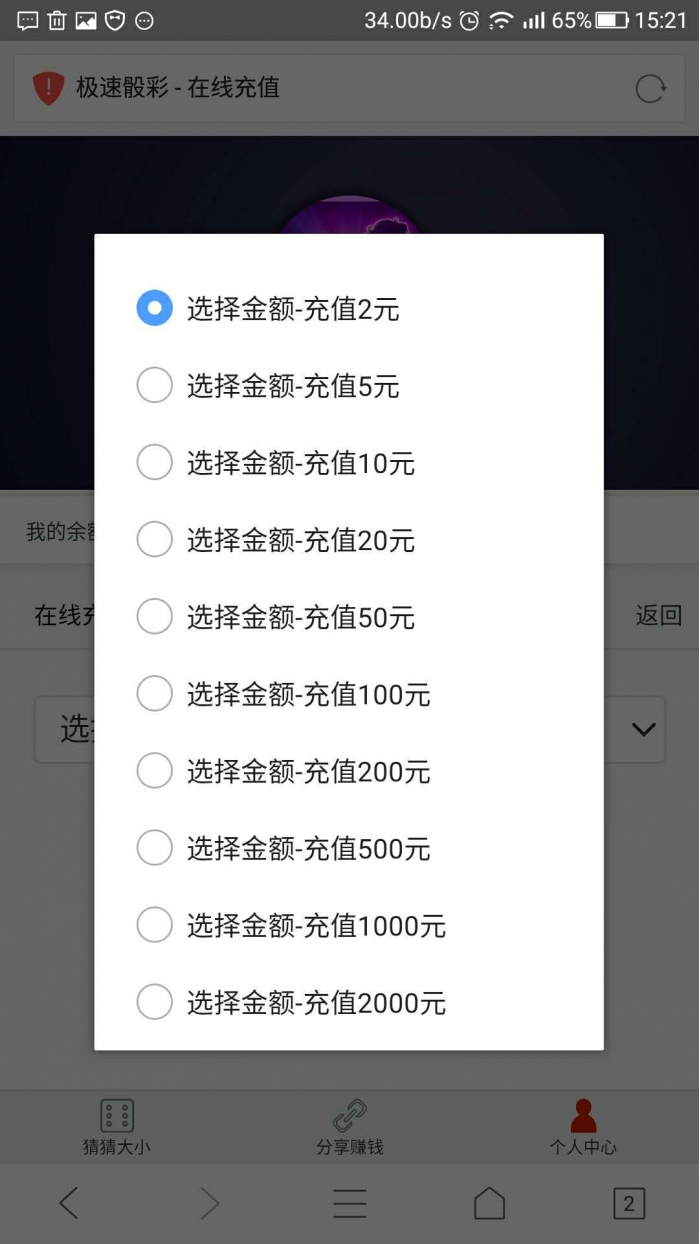Open the browser menu icon
This screenshot has height=1244, width=700.
[x=349, y=1203]
